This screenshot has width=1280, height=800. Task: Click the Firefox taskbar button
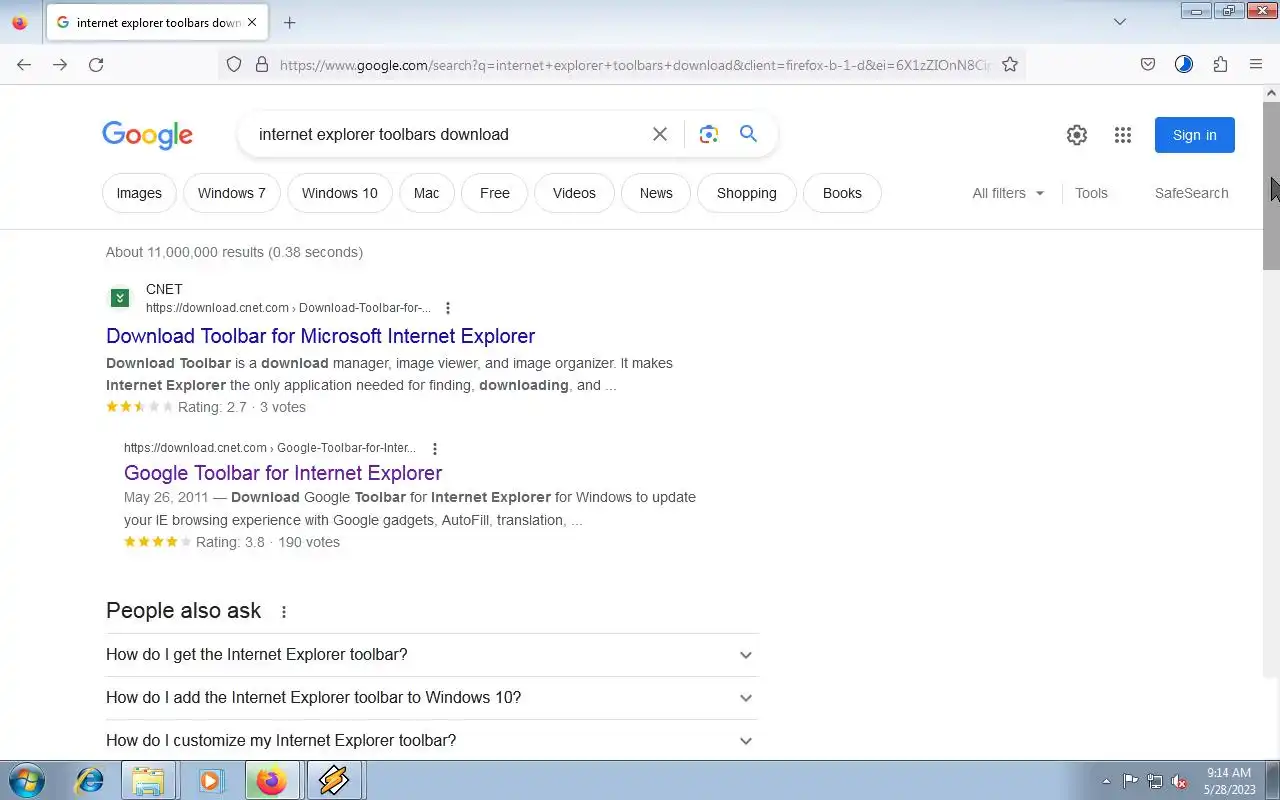click(x=271, y=780)
